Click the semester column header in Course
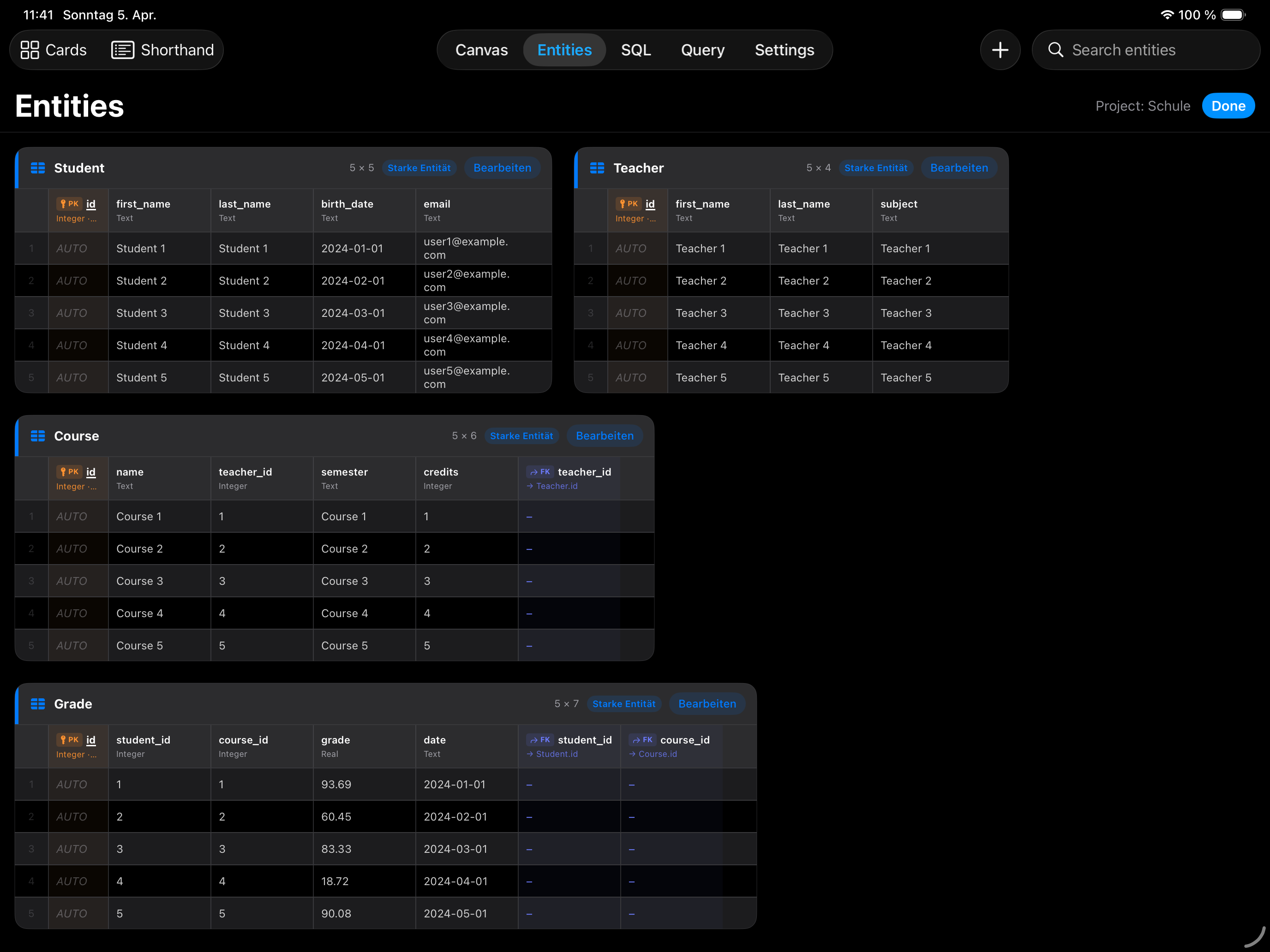1270x952 pixels. point(364,478)
